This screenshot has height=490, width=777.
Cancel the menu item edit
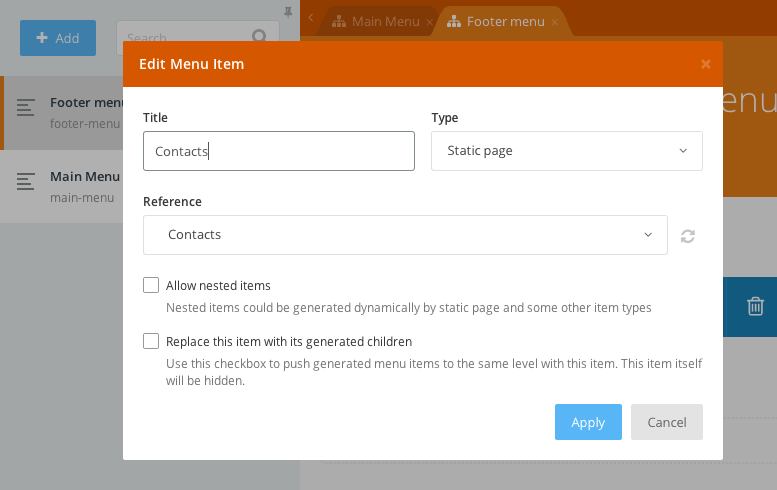[x=666, y=422]
